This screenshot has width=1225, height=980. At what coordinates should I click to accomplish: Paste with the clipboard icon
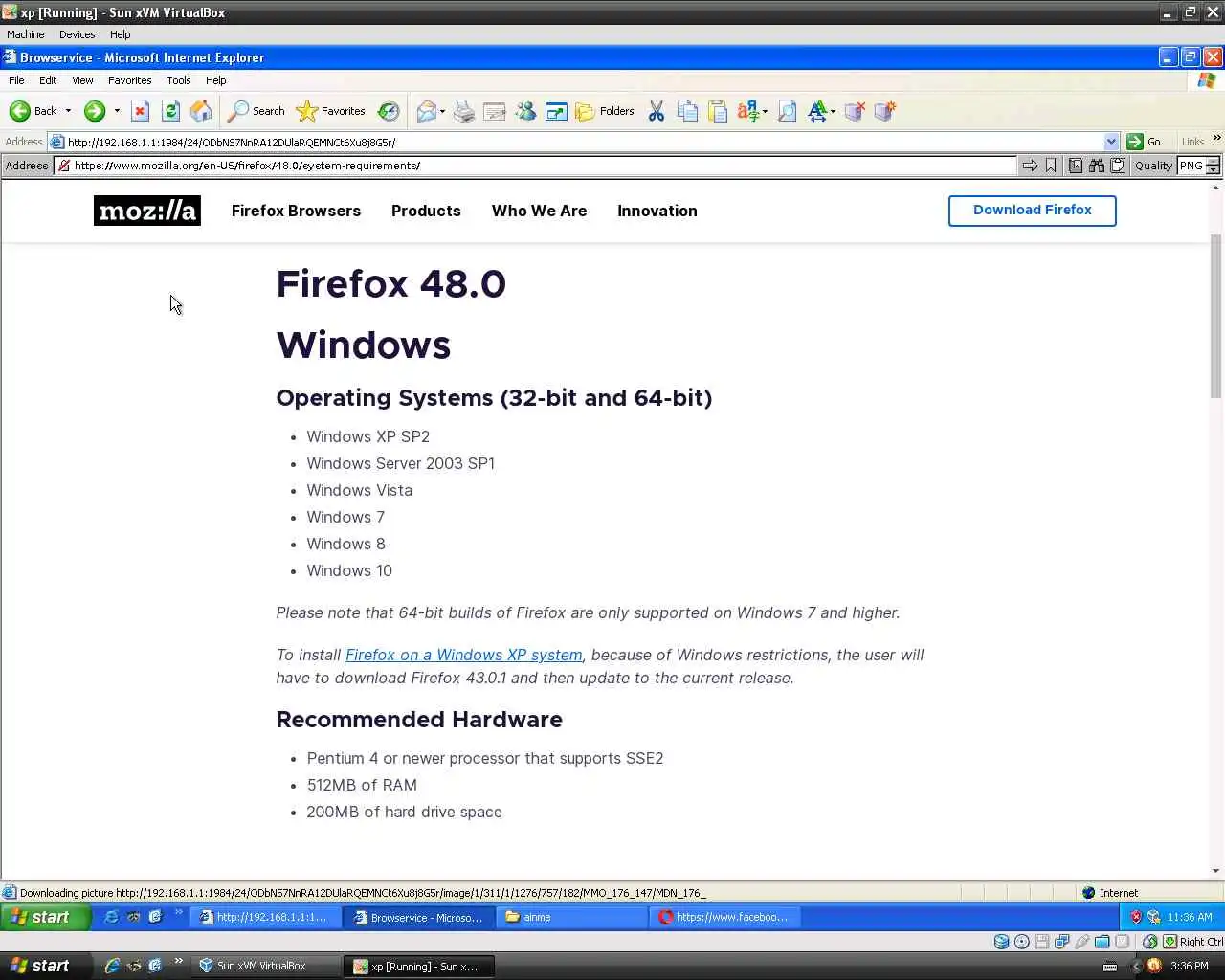(718, 111)
